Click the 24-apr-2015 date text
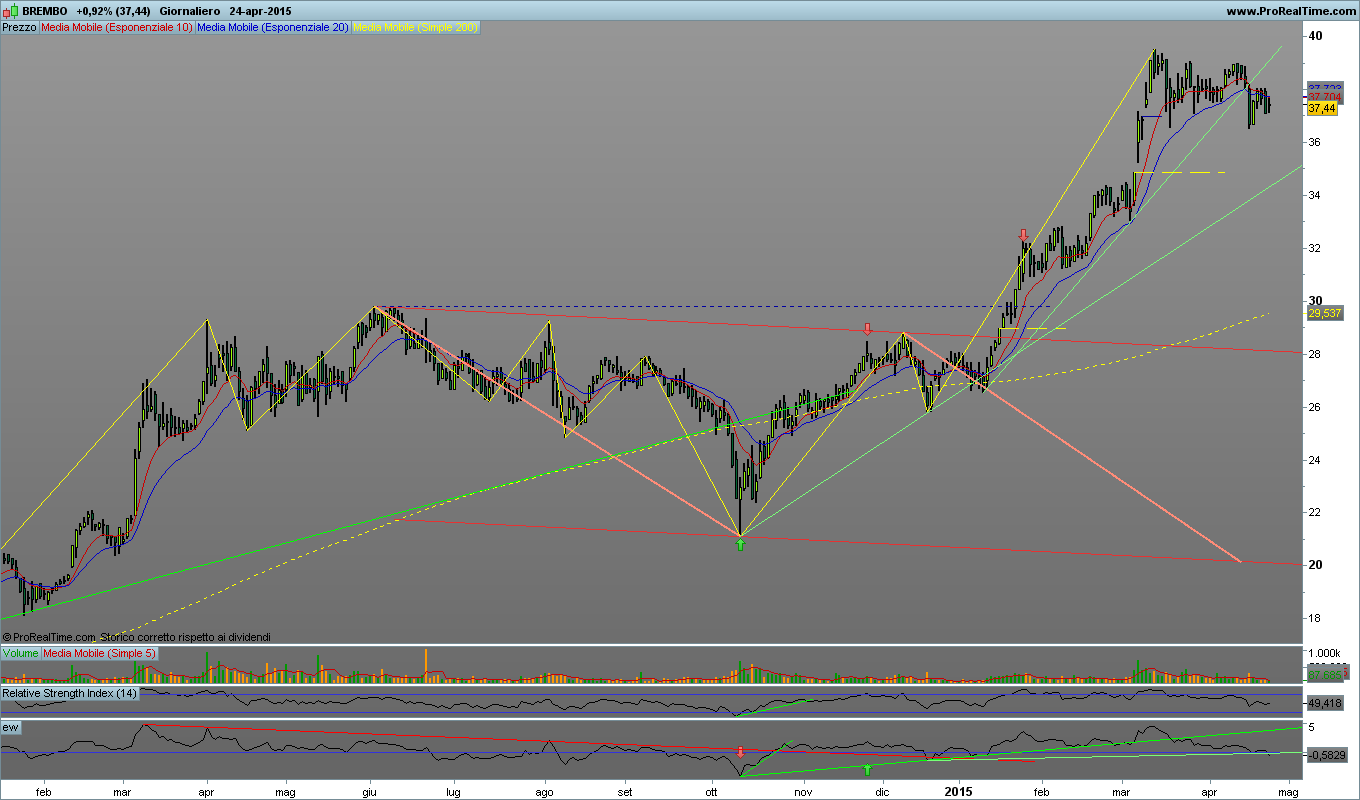 (261, 10)
